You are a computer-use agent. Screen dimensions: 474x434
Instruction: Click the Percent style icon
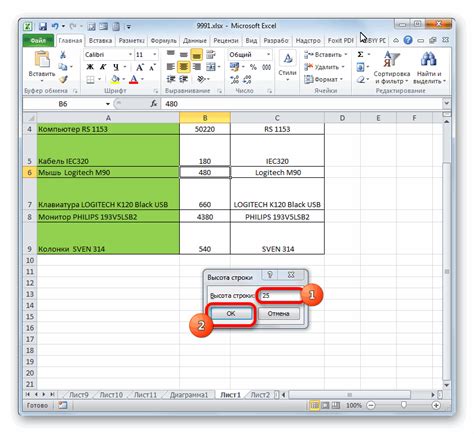253,67
